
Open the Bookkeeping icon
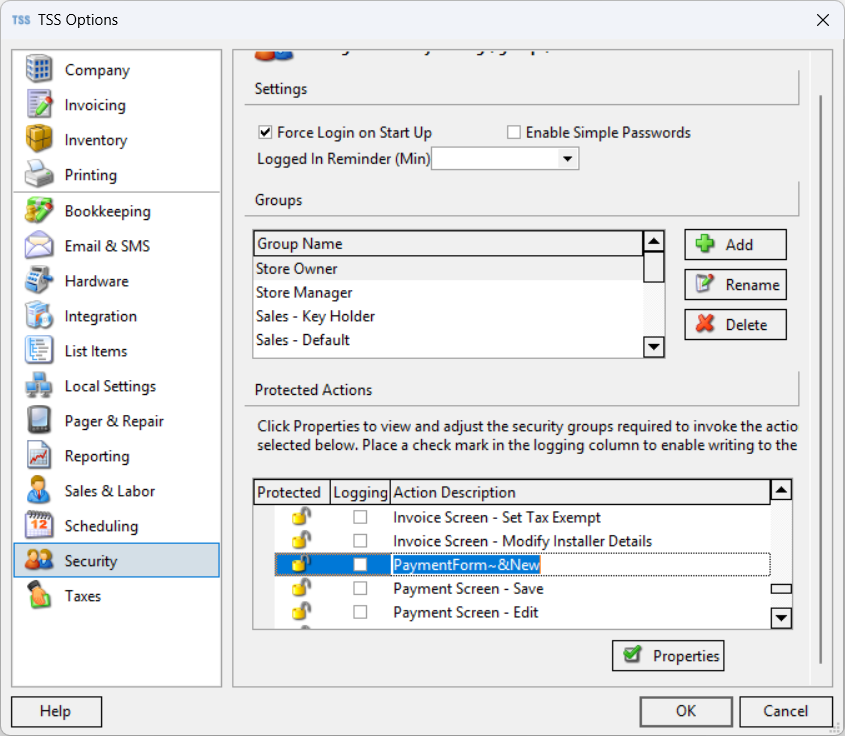[x=39, y=211]
